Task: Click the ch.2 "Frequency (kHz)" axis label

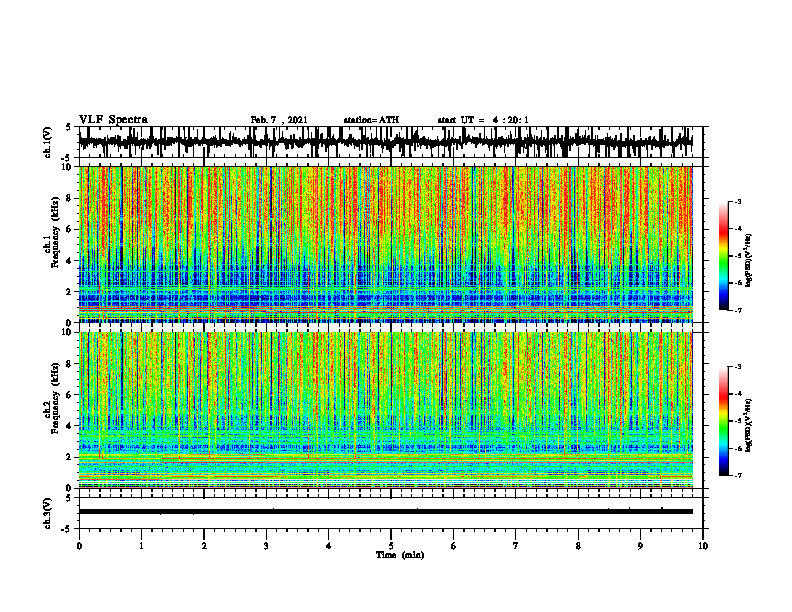Action: [x=55, y=398]
